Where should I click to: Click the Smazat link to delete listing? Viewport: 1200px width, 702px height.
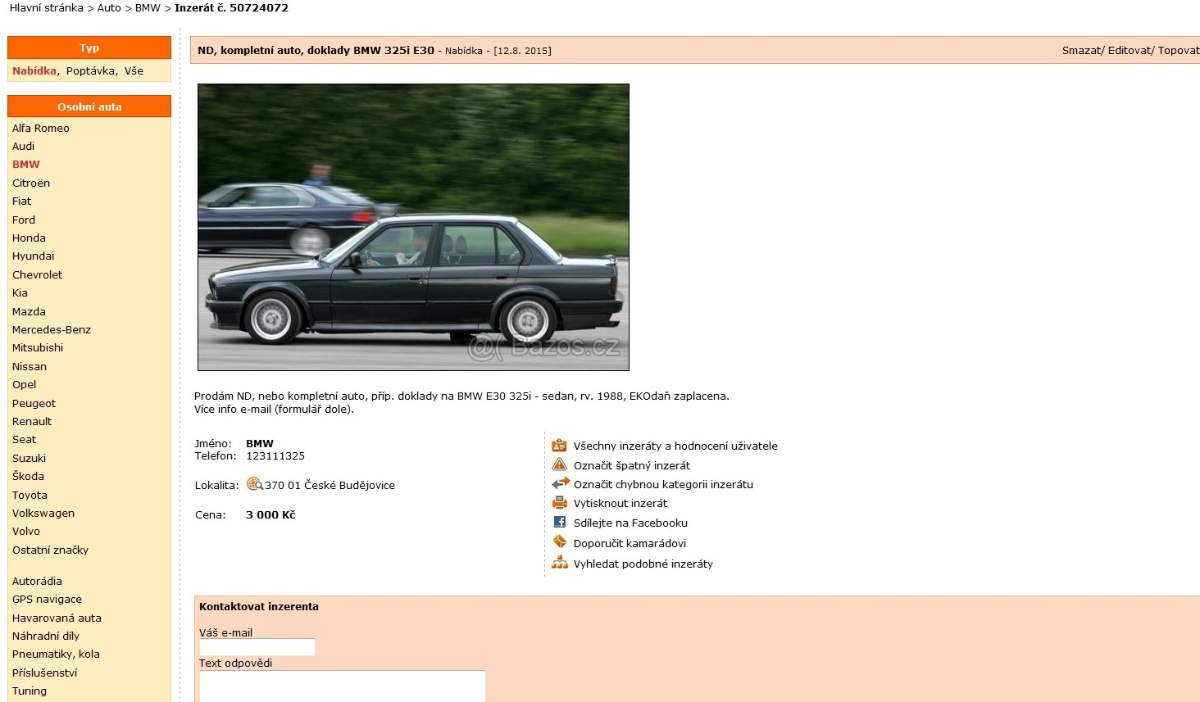(x=1080, y=50)
